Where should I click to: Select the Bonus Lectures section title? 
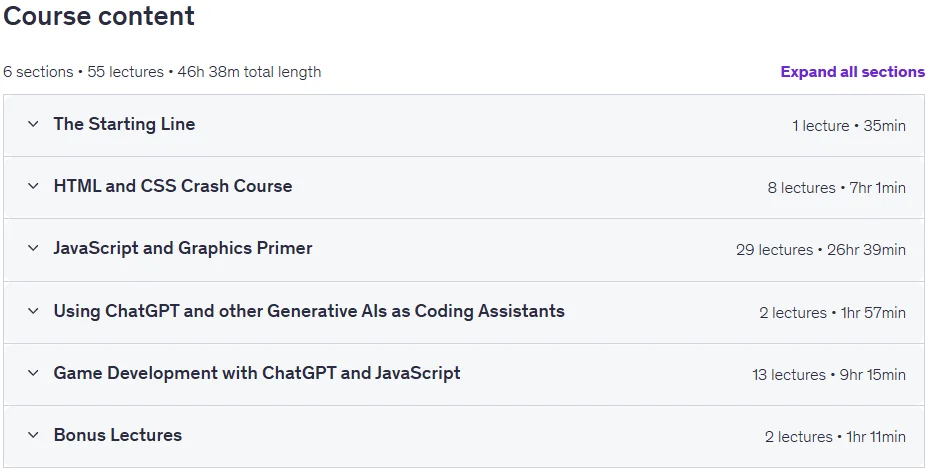point(118,435)
